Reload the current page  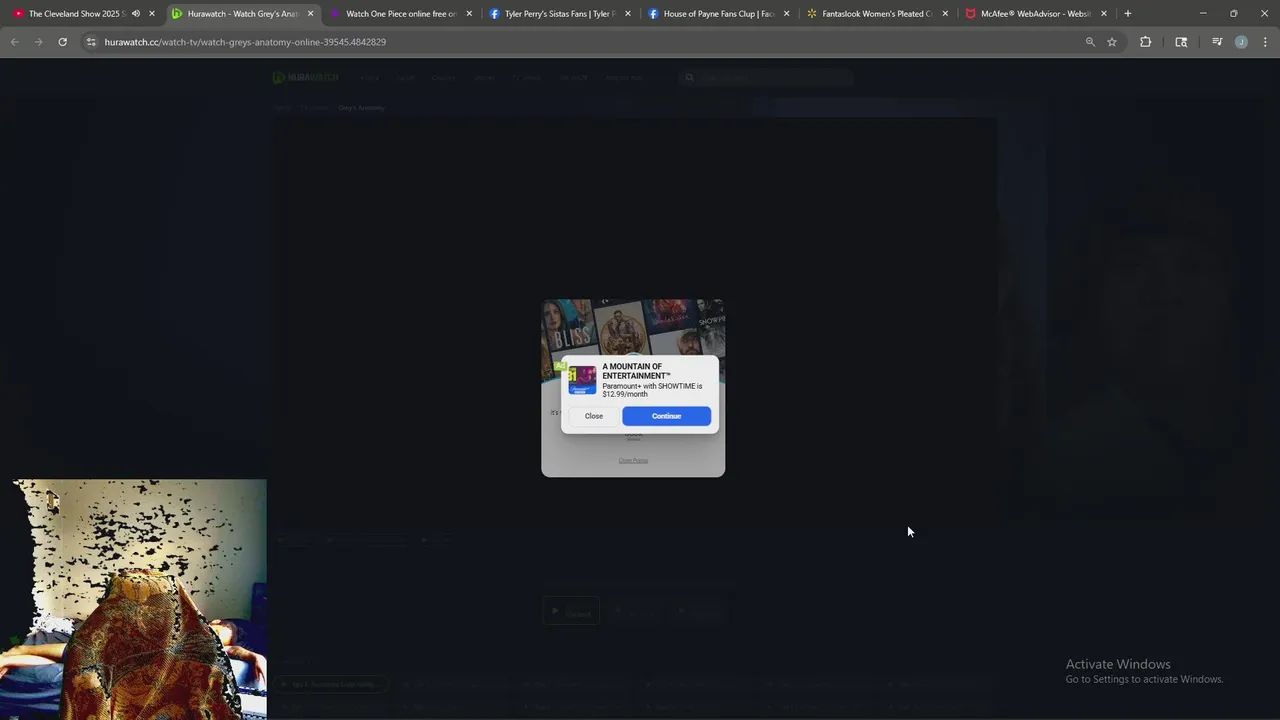pos(62,42)
